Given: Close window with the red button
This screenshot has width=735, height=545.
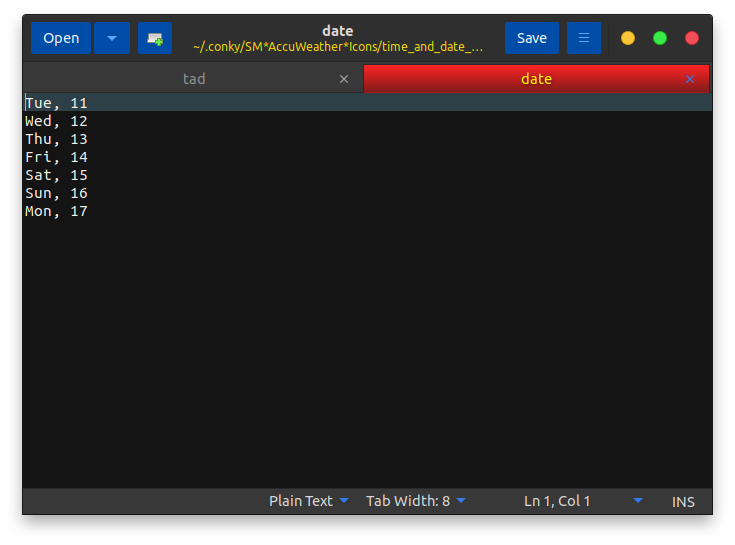Looking at the screenshot, I should (692, 38).
